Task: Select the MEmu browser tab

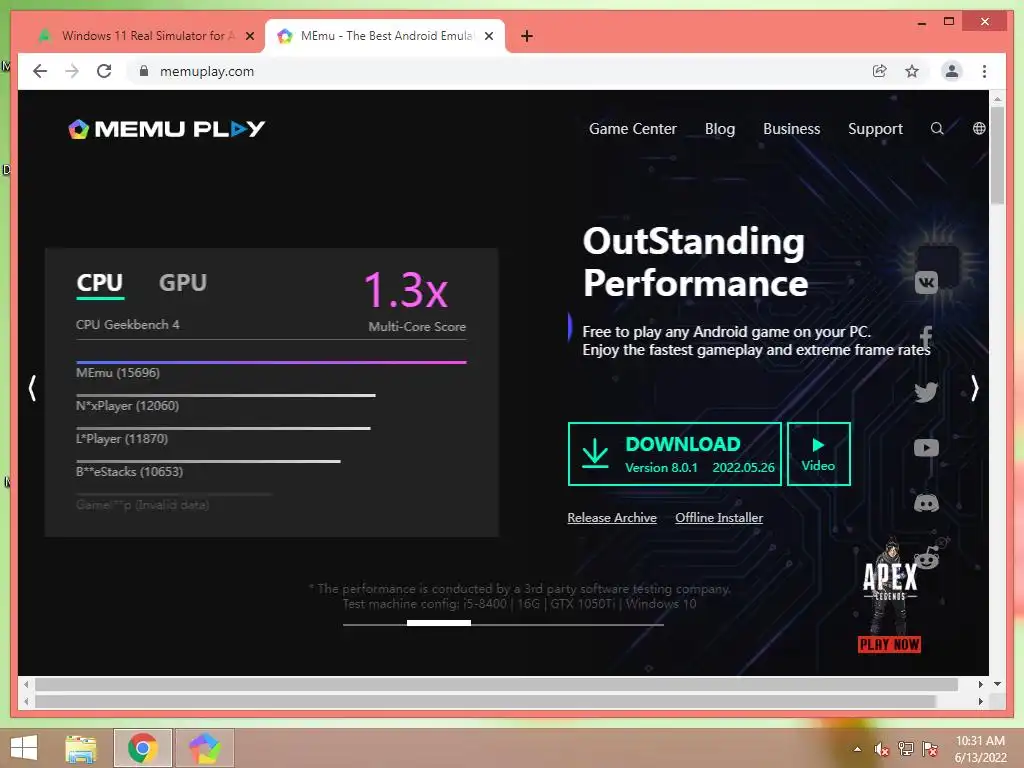Action: click(x=385, y=36)
